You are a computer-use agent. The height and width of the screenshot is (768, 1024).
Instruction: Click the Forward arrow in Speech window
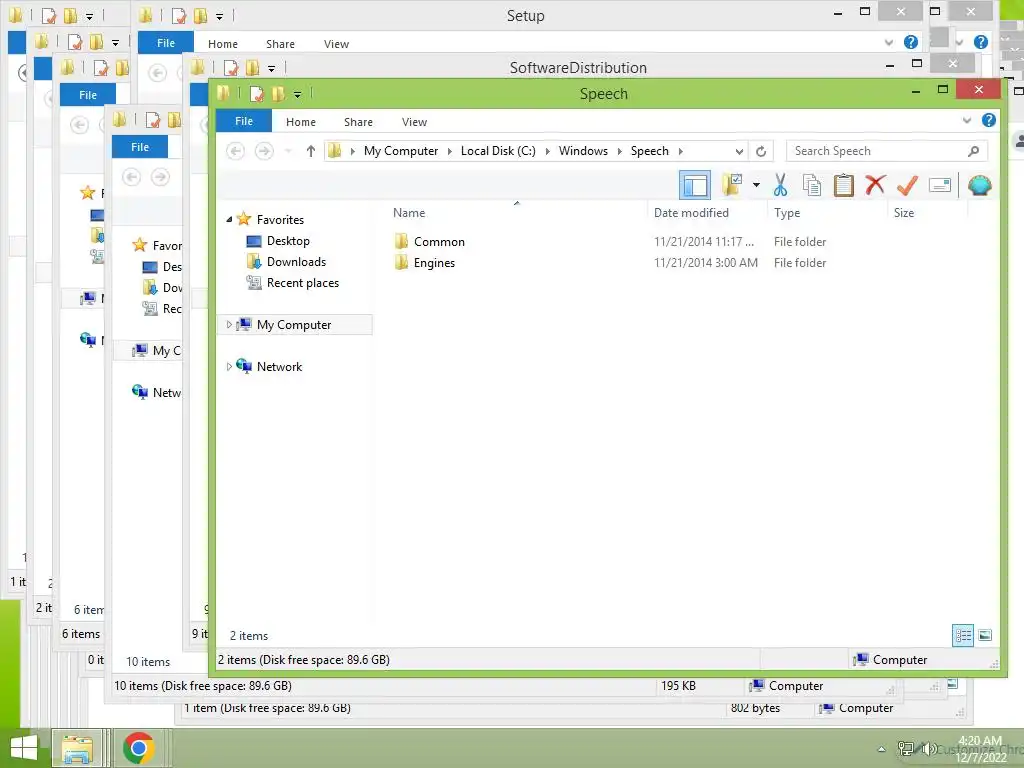tap(264, 151)
